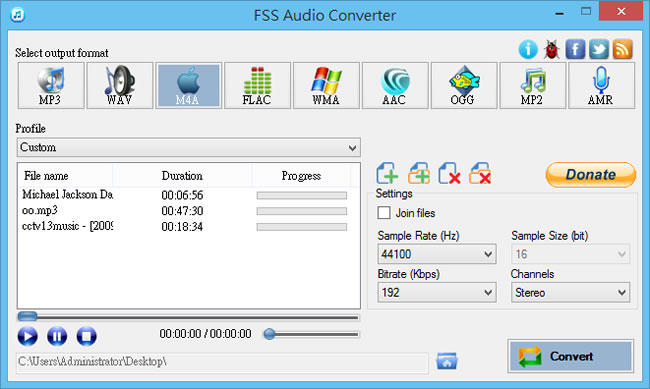Viewport: 650px width, 389px height.
Task: Pause audio playback
Action: point(57,336)
